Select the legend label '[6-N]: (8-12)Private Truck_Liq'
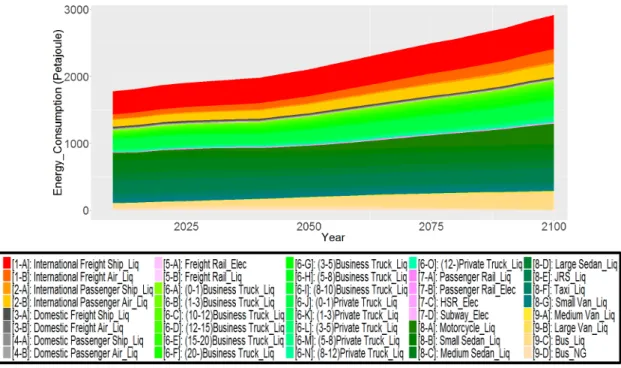 click(x=349, y=353)
